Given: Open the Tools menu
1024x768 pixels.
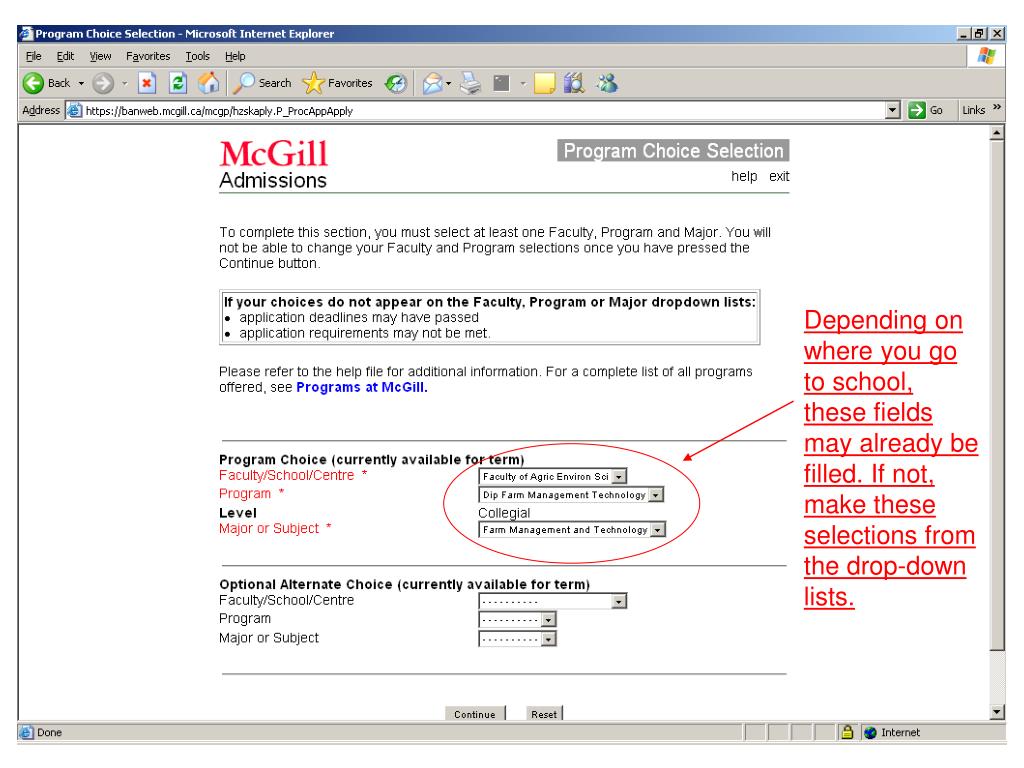Looking at the screenshot, I should (x=198, y=56).
